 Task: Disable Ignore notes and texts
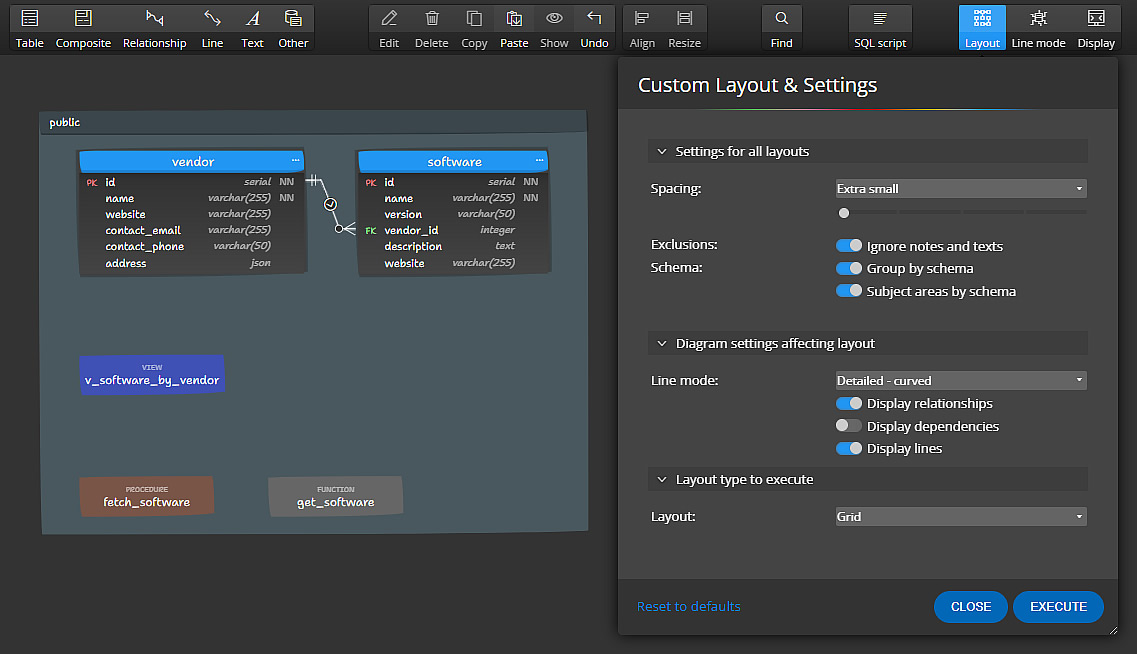[x=849, y=245]
